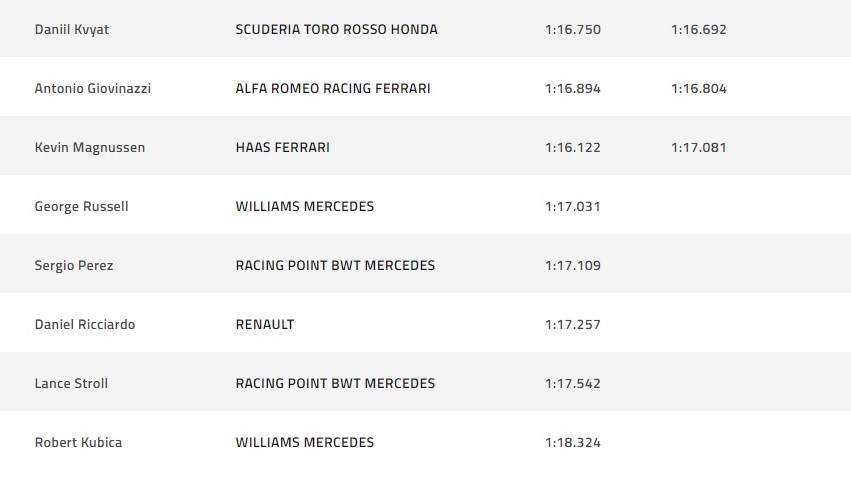Click Ricciardo's 1:17.257 lap time
This screenshot has height=479, width=851.
pyautogui.click(x=573, y=324)
